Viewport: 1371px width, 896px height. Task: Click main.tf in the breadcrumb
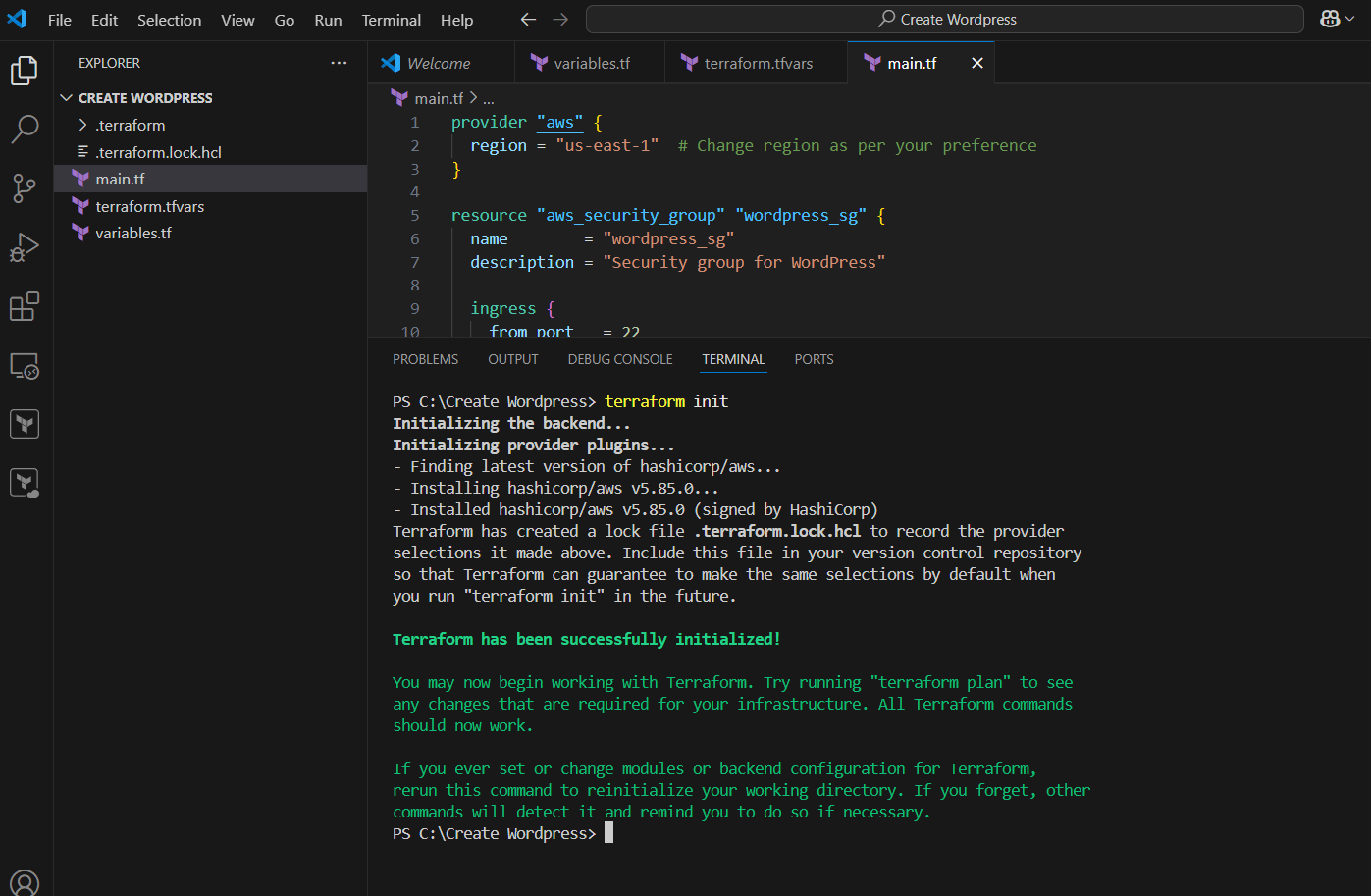tap(439, 98)
